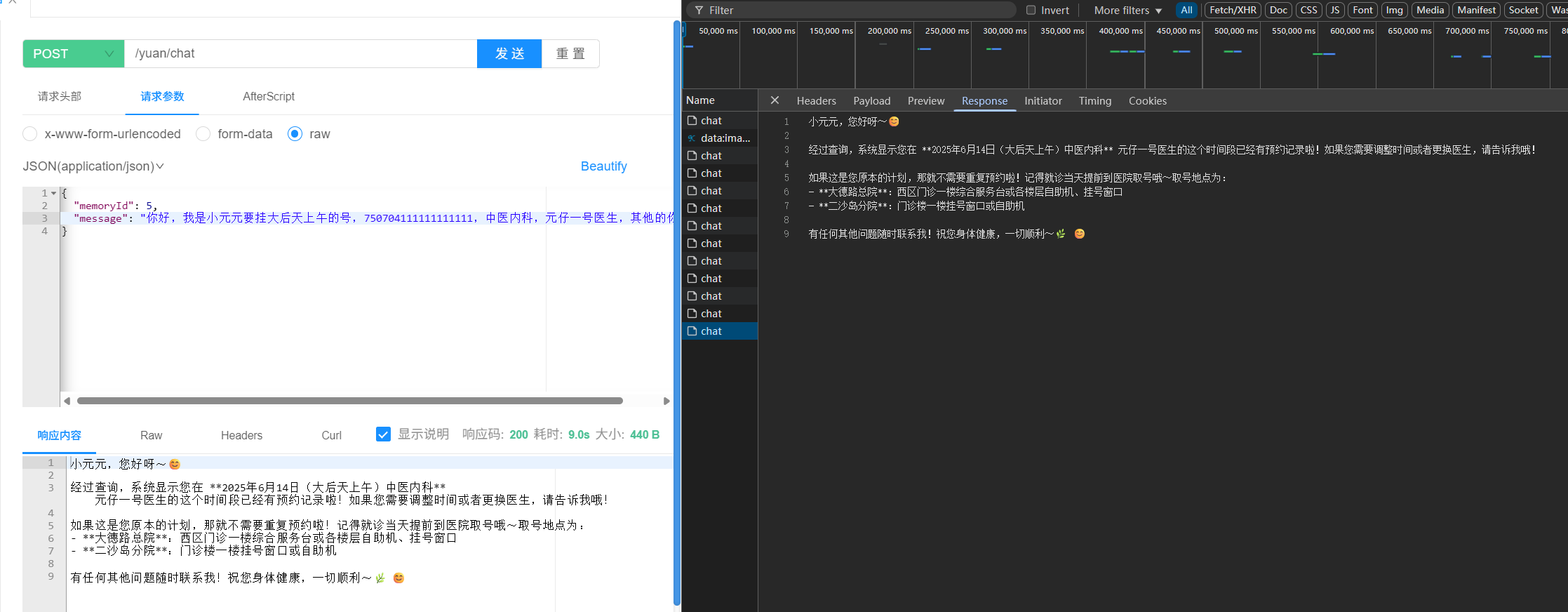Uncheck the 显示说明 checkbox
The height and width of the screenshot is (612, 1568).
(383, 434)
